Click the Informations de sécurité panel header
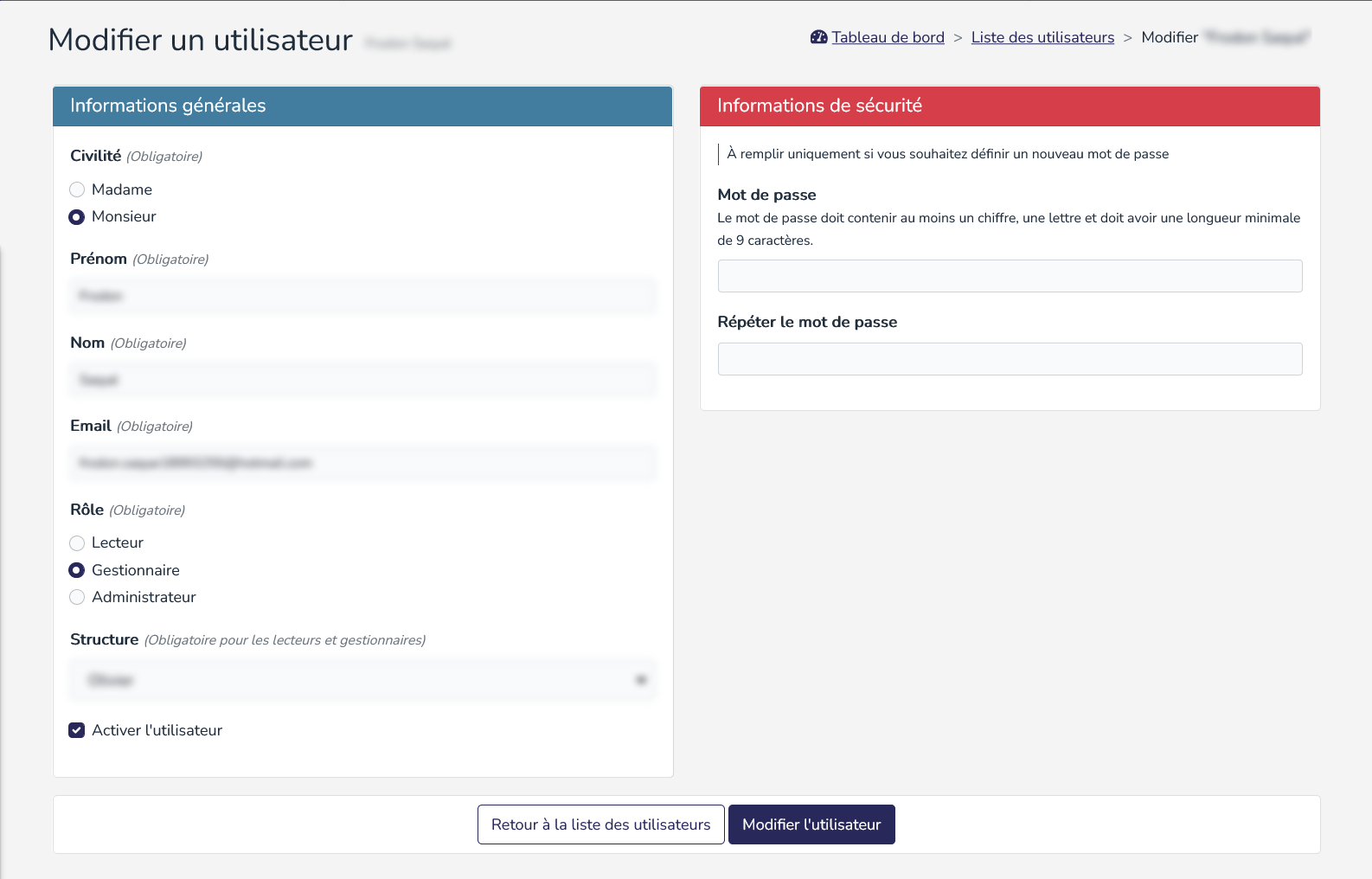1372x879 pixels. [x=1010, y=106]
